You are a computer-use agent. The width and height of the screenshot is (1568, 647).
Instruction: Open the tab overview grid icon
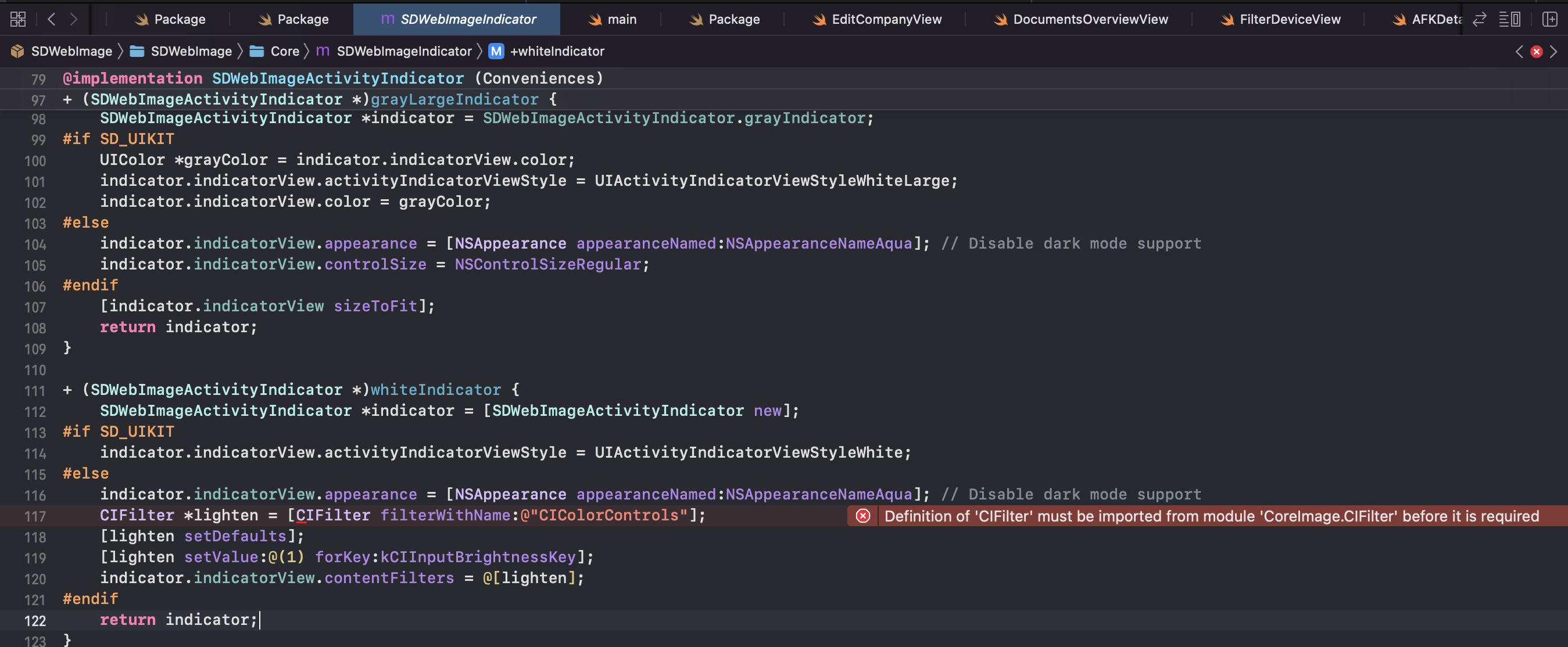[x=17, y=19]
